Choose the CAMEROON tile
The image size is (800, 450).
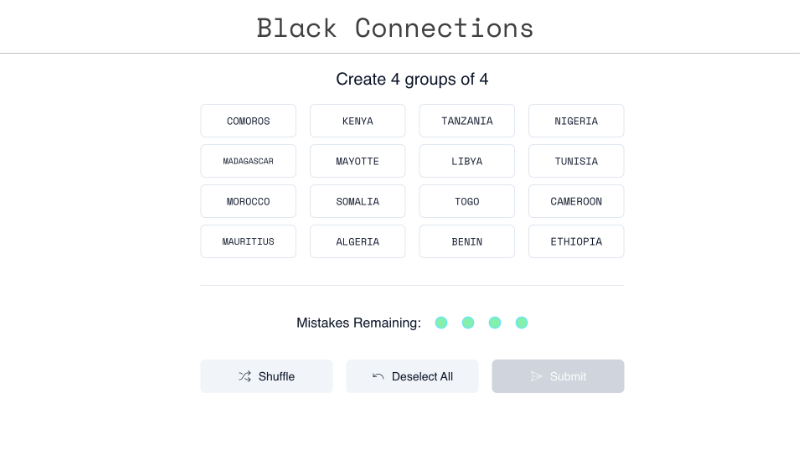(x=576, y=201)
